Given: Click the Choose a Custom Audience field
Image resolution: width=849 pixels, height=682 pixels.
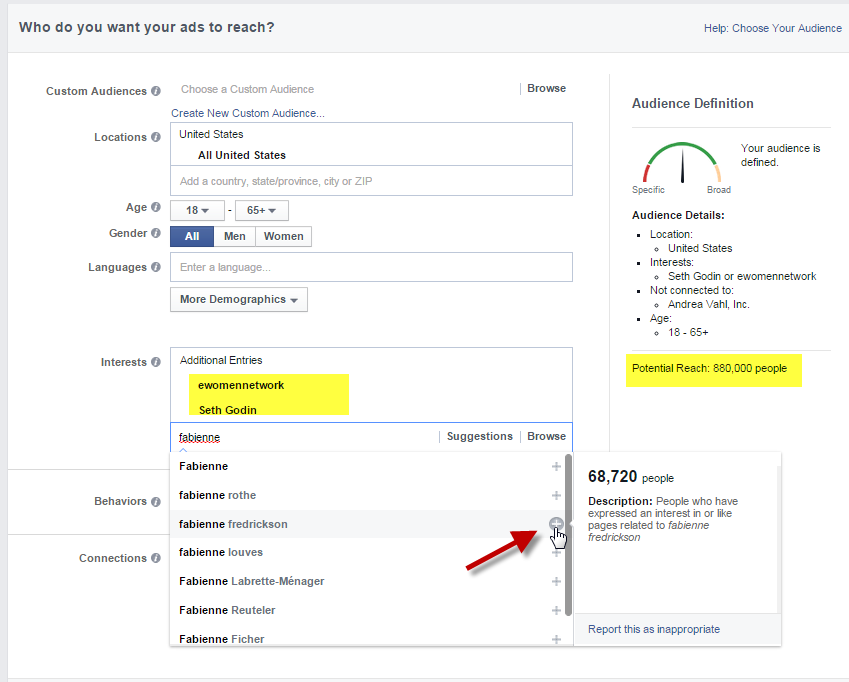Looking at the screenshot, I should 347,89.
